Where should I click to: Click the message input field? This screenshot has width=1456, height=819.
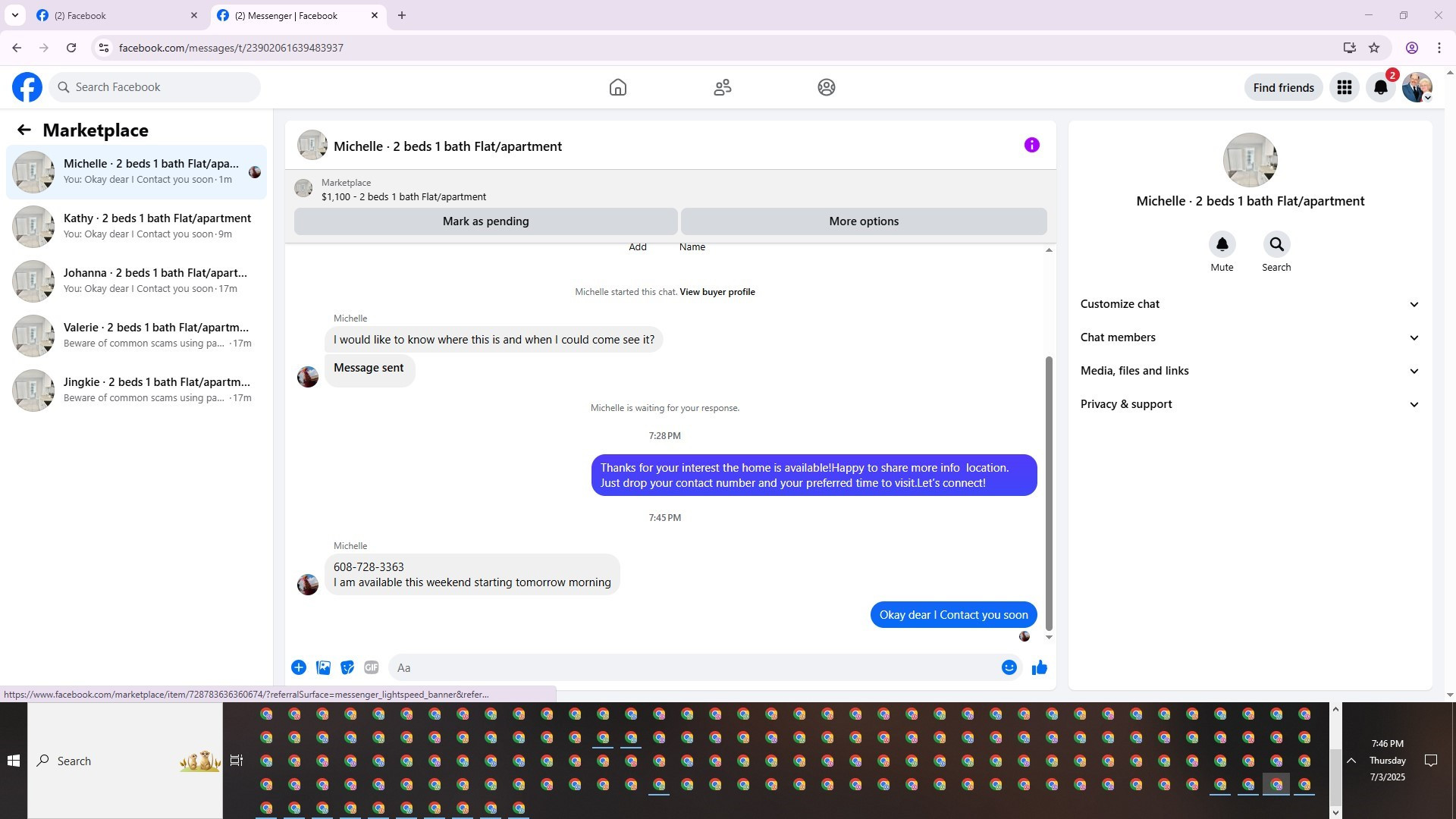click(x=694, y=667)
